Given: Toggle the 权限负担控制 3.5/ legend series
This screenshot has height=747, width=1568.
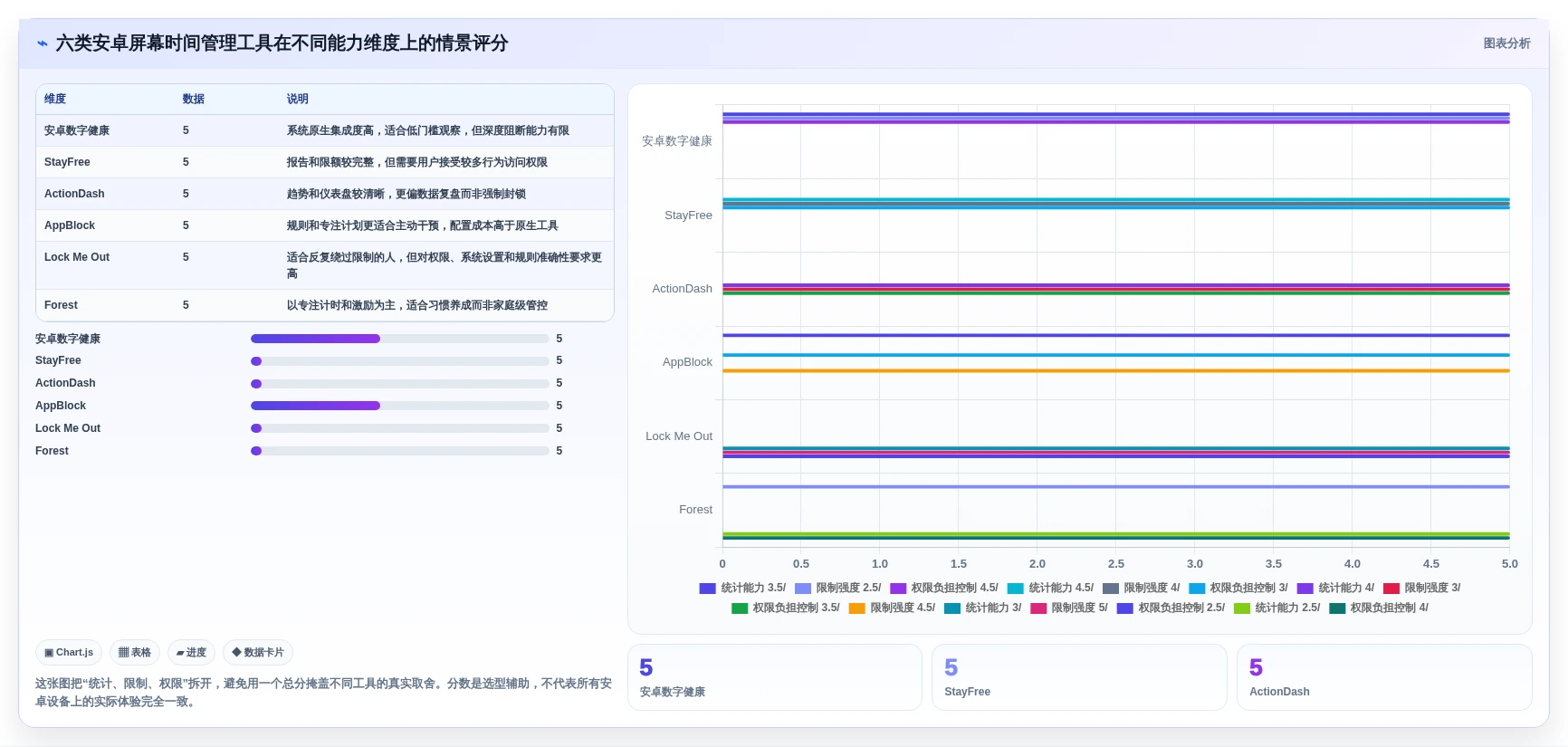Looking at the screenshot, I should [785, 608].
